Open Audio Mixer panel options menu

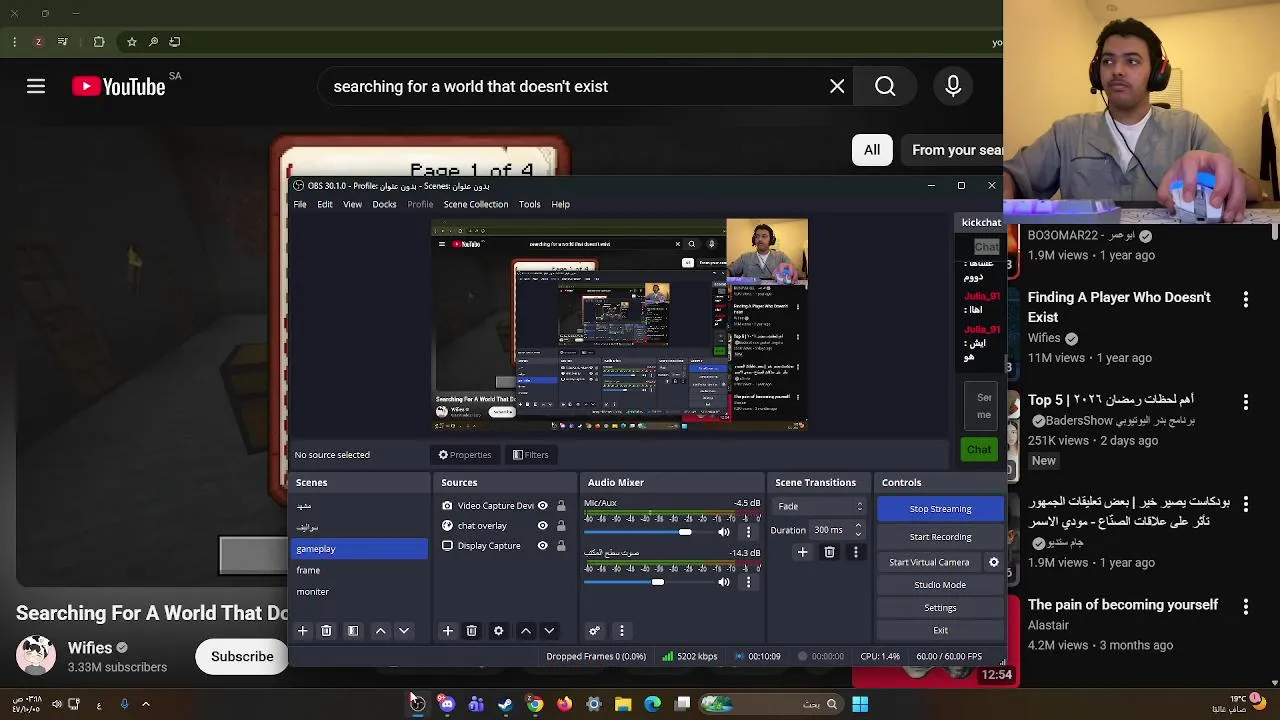pos(621,631)
